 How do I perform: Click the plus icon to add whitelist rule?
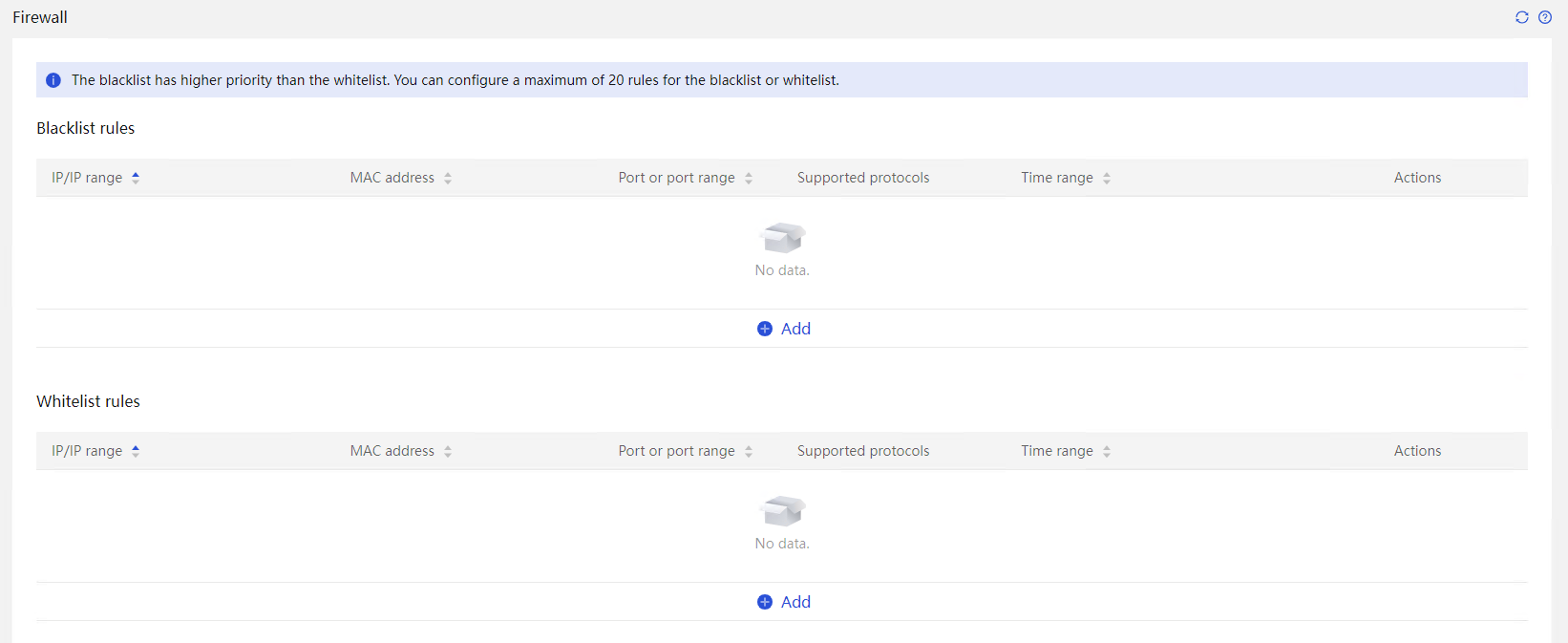pyautogui.click(x=765, y=602)
